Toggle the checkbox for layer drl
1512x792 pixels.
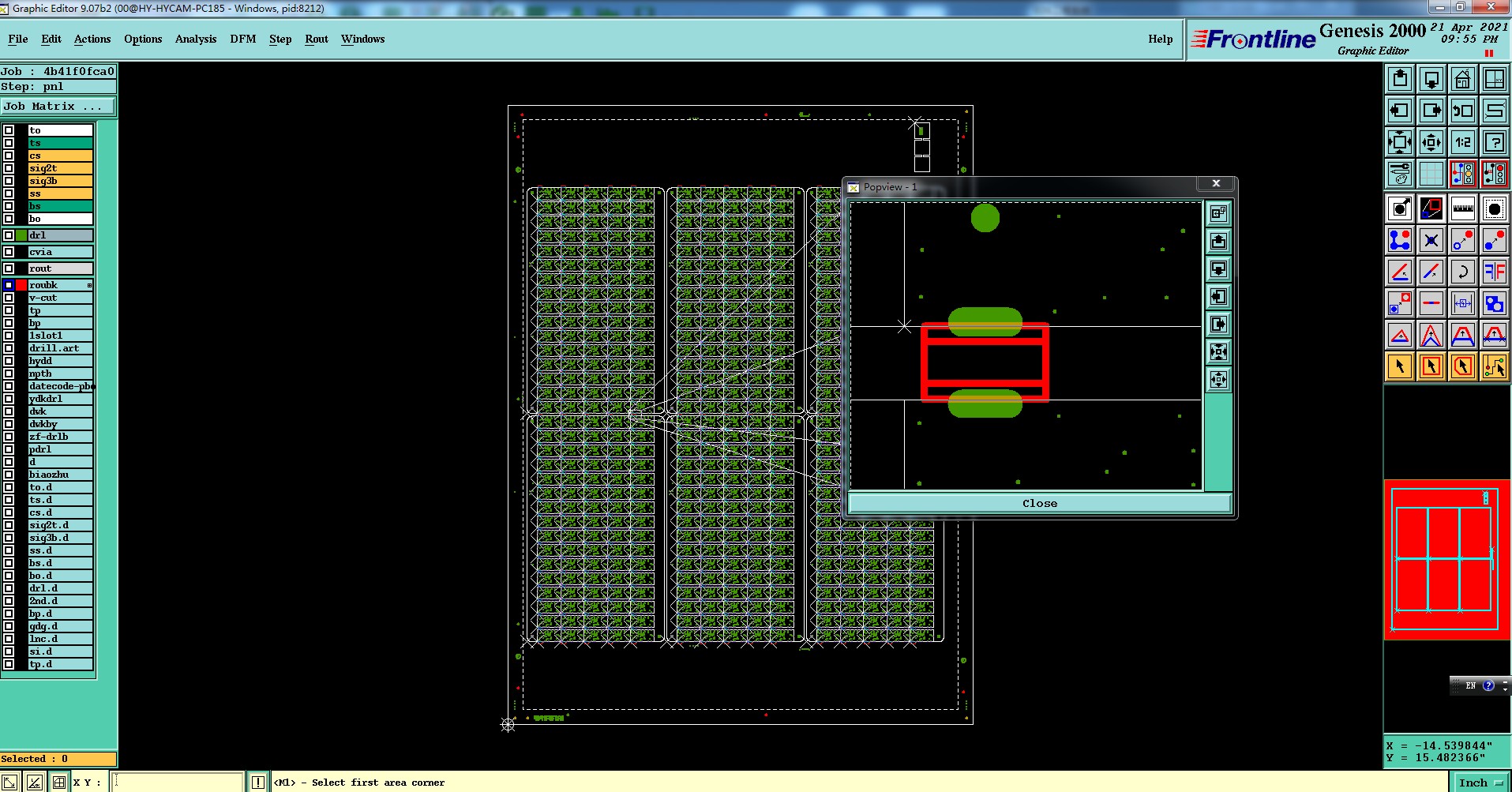tap(9, 235)
